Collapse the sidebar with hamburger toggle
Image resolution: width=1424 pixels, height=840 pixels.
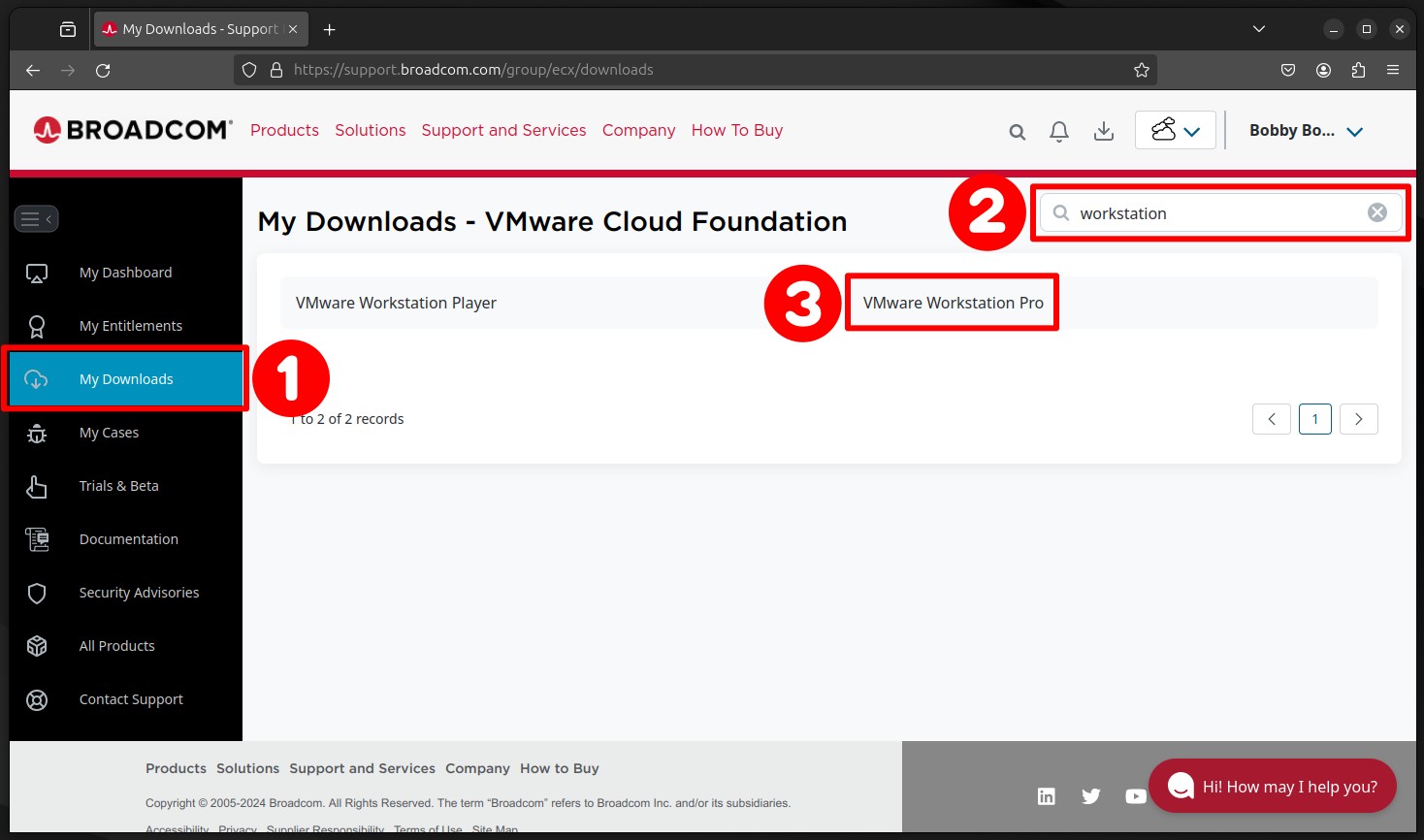[x=36, y=219]
